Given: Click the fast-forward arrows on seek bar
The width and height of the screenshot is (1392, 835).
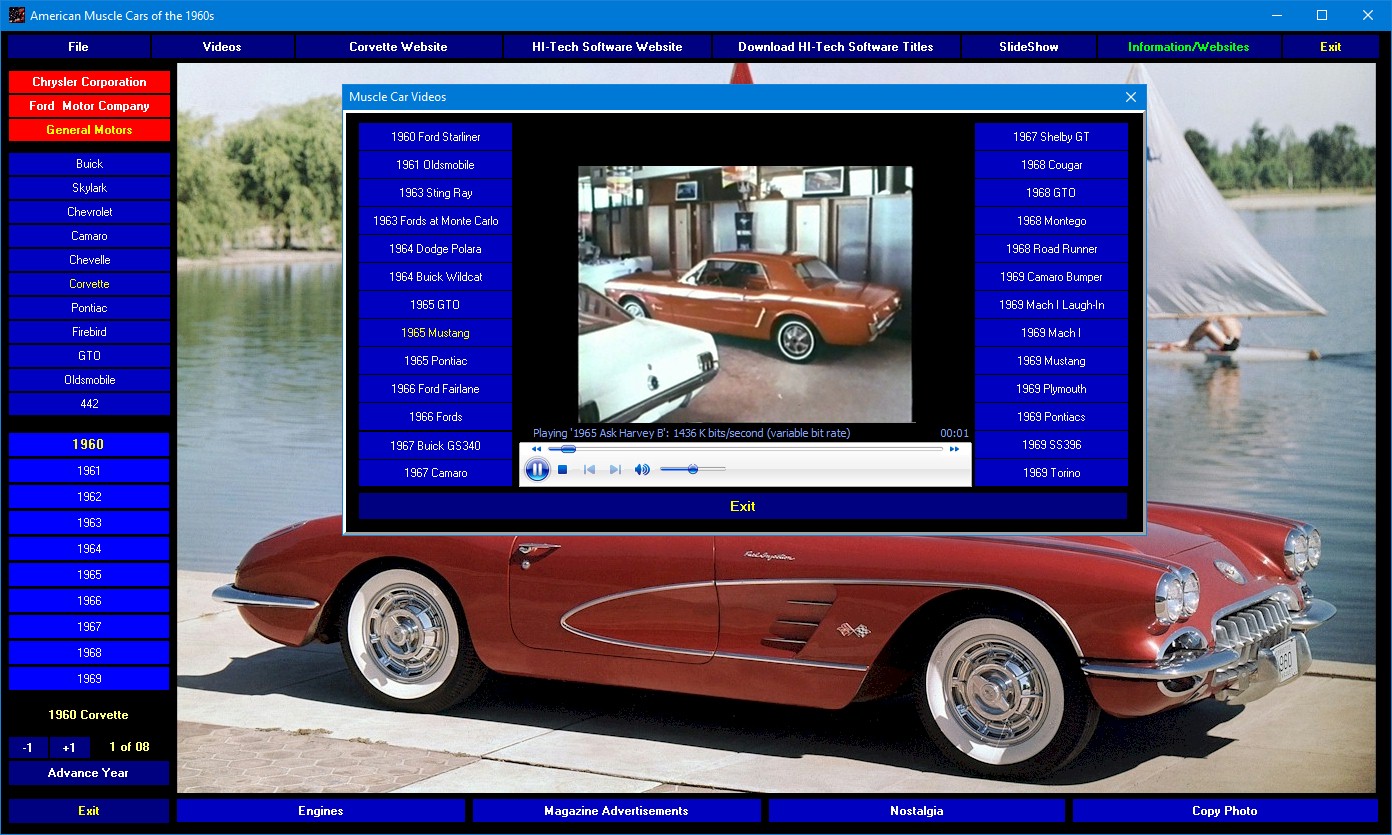Looking at the screenshot, I should coord(955,449).
